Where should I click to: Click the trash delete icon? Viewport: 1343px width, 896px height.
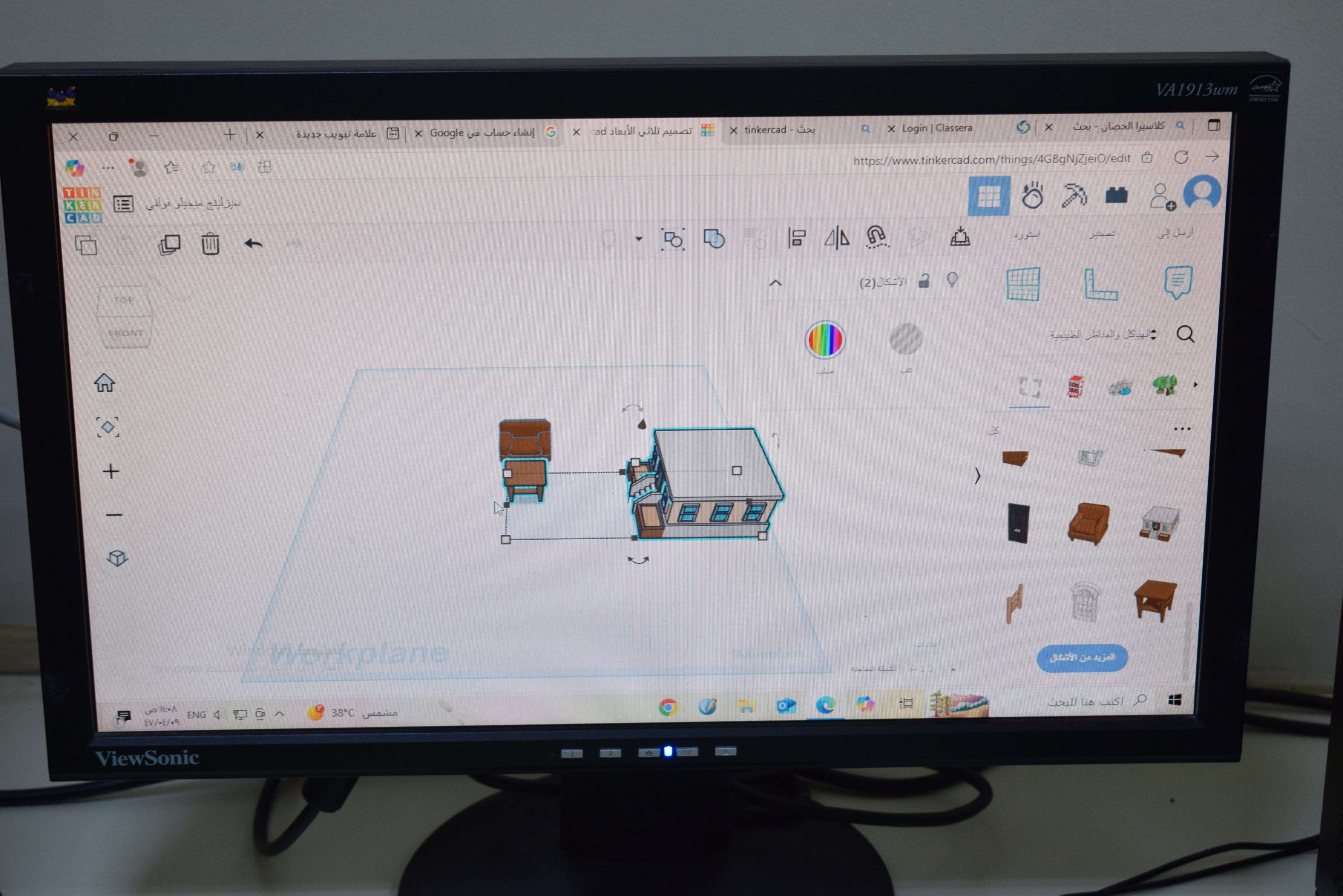210,244
